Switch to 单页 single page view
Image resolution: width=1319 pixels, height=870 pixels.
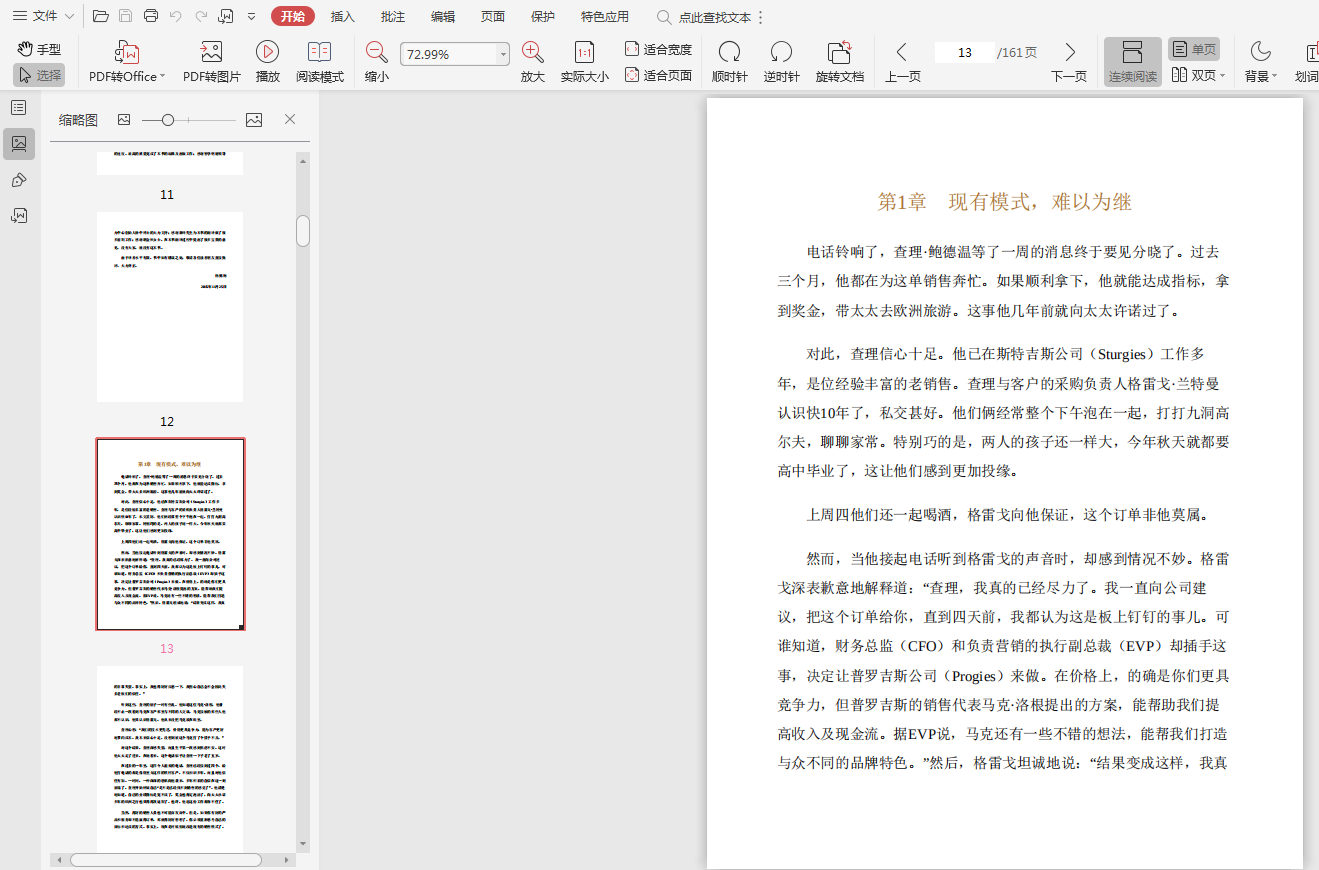point(1194,49)
